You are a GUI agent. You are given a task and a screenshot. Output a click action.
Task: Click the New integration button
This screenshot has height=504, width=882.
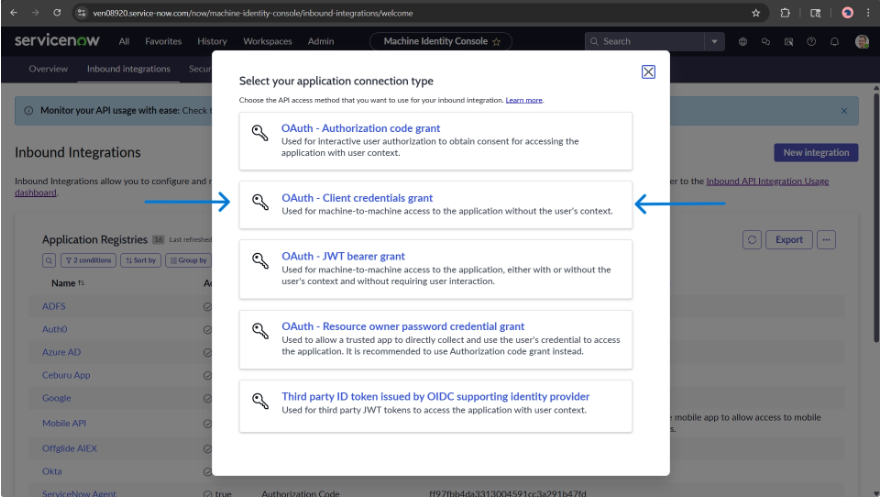[816, 152]
